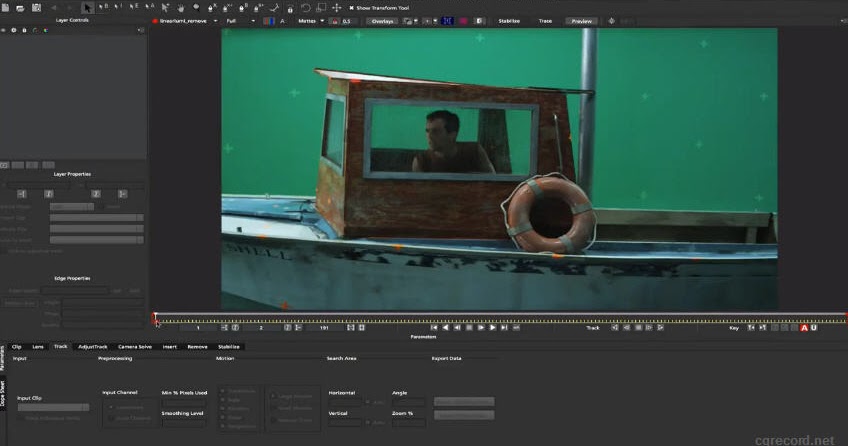Go to the first frame
848x446 pixels.
(434, 328)
